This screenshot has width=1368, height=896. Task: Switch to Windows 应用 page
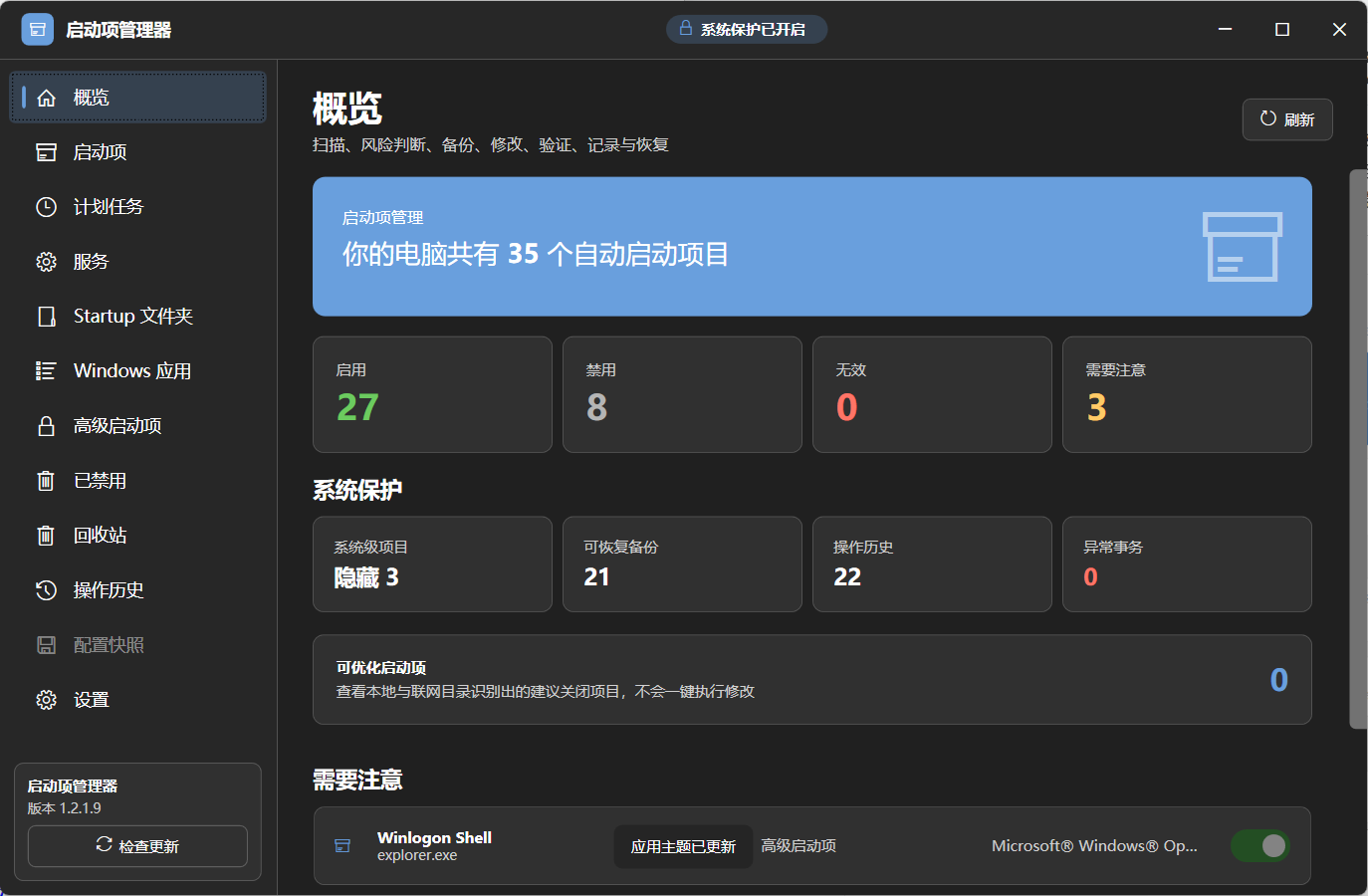click(x=137, y=371)
